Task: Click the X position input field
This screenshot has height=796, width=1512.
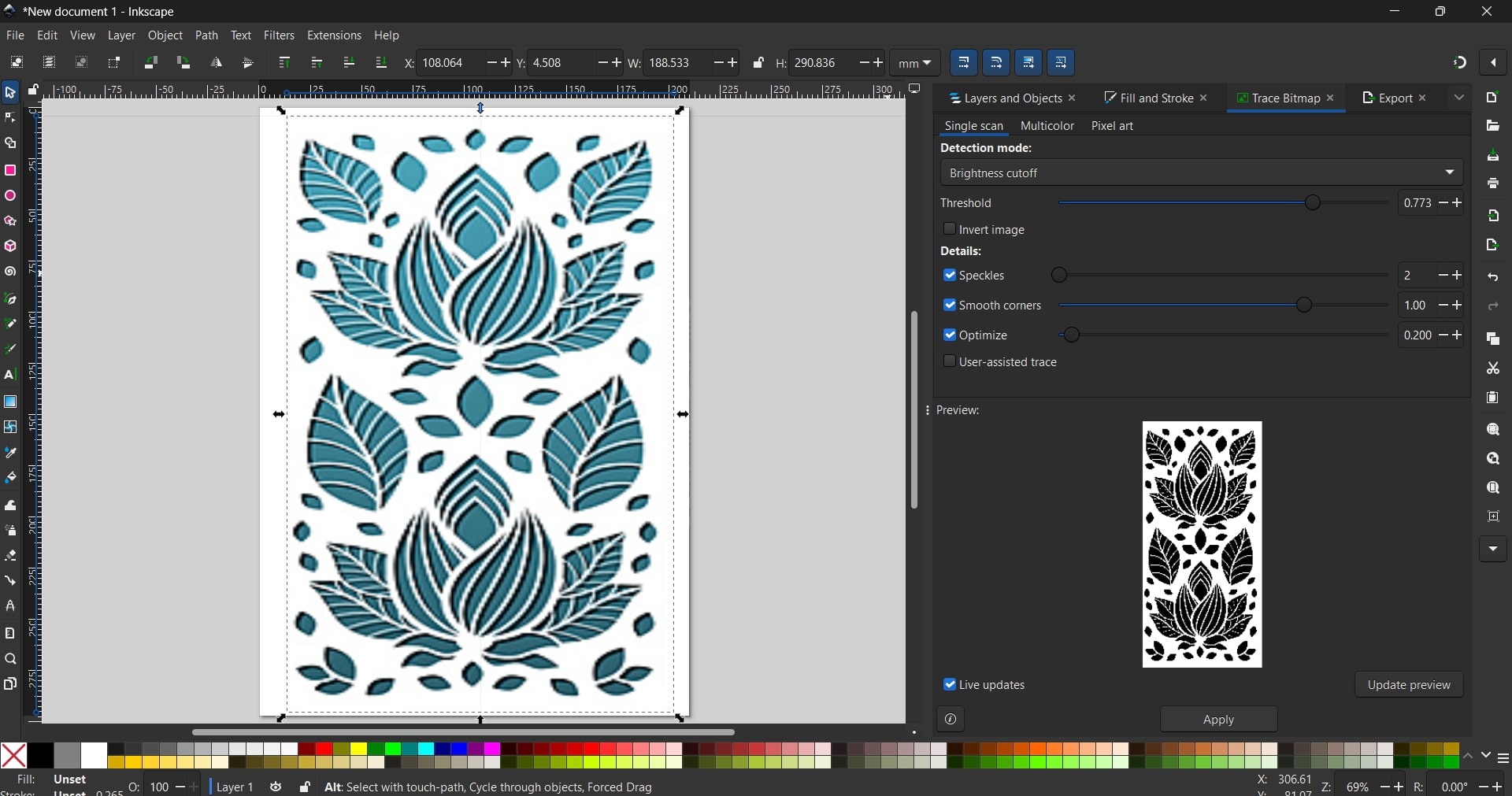Action: [450, 63]
